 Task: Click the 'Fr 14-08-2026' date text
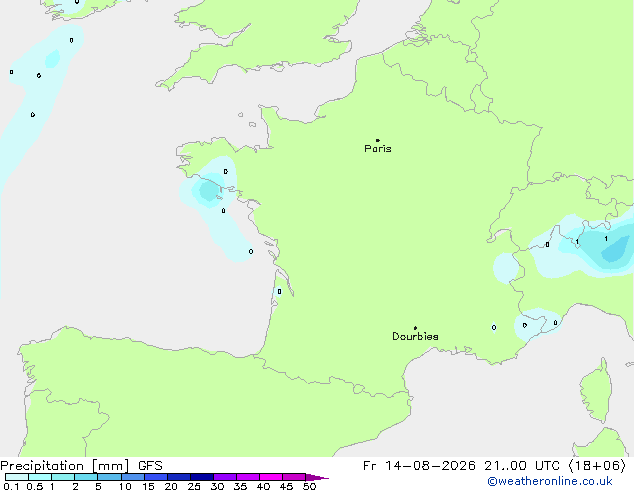pyautogui.click(x=419, y=466)
